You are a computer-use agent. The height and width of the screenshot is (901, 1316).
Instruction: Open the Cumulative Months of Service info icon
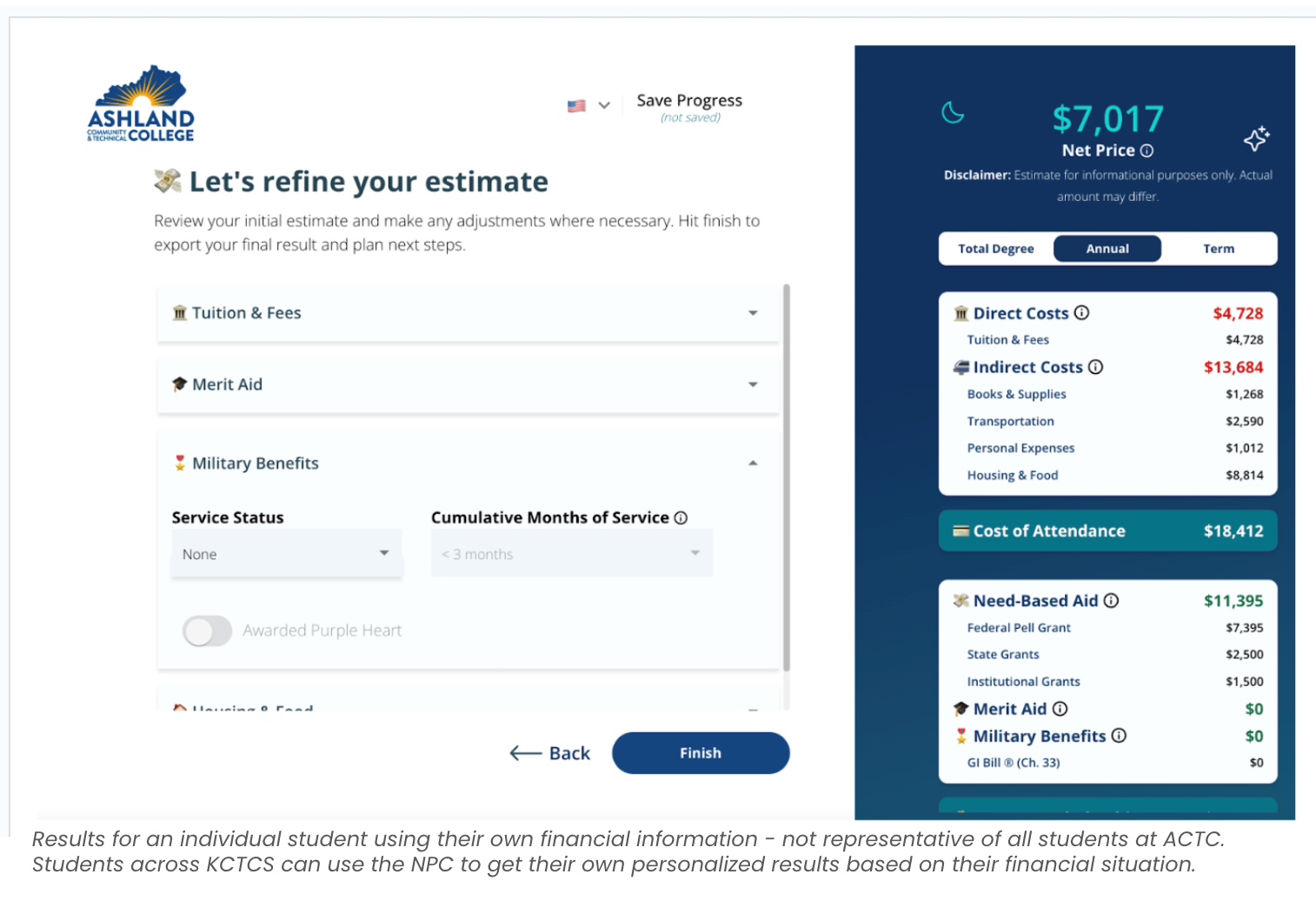[x=681, y=517]
